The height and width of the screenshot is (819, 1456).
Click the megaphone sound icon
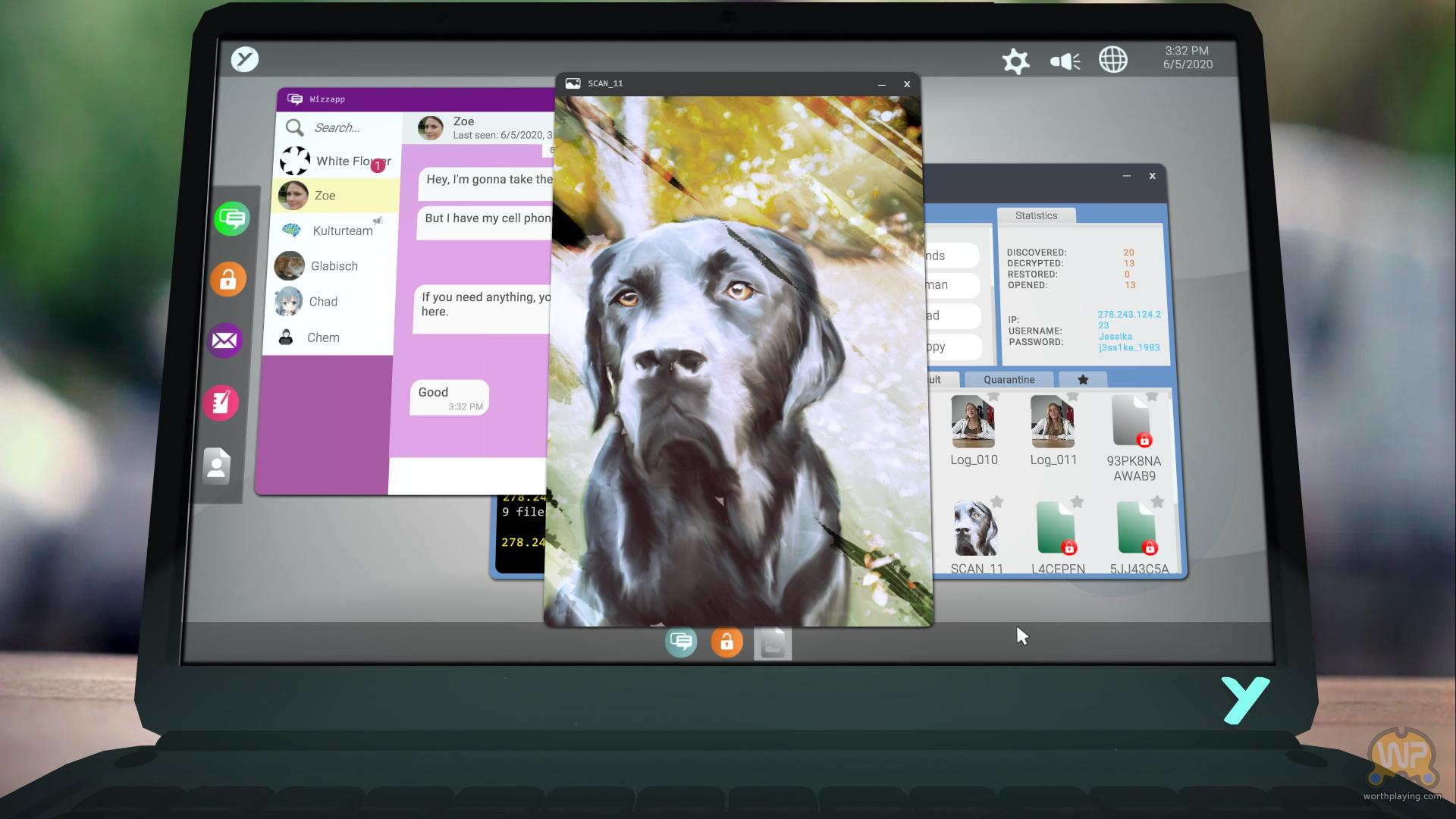click(x=1065, y=61)
